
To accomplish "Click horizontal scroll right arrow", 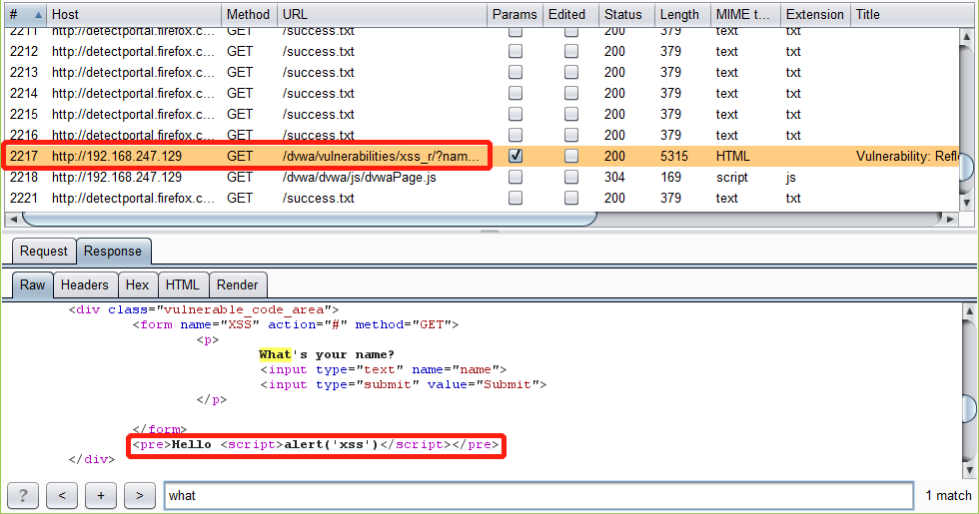I will coord(950,219).
